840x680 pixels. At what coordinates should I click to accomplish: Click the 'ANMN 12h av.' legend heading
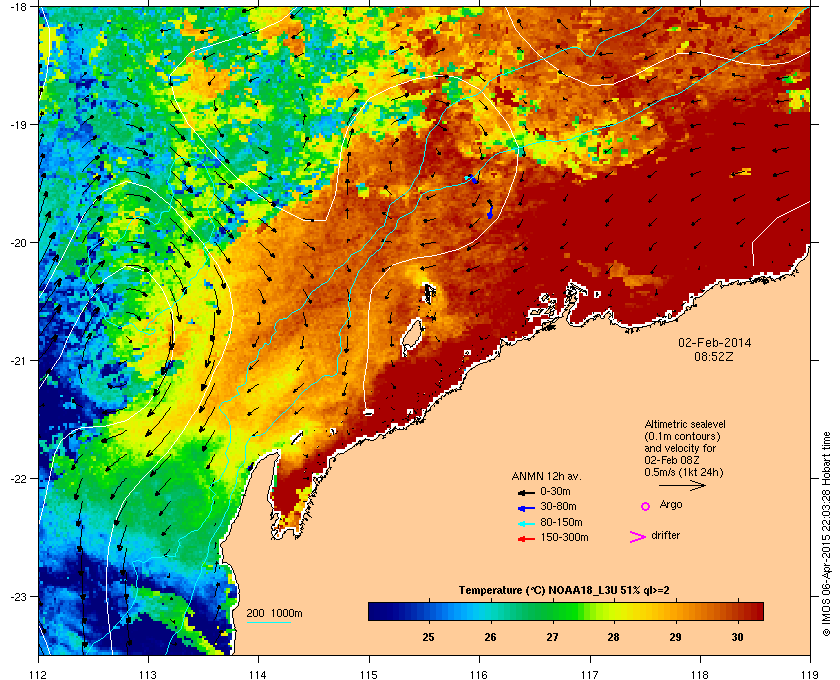pos(546,476)
